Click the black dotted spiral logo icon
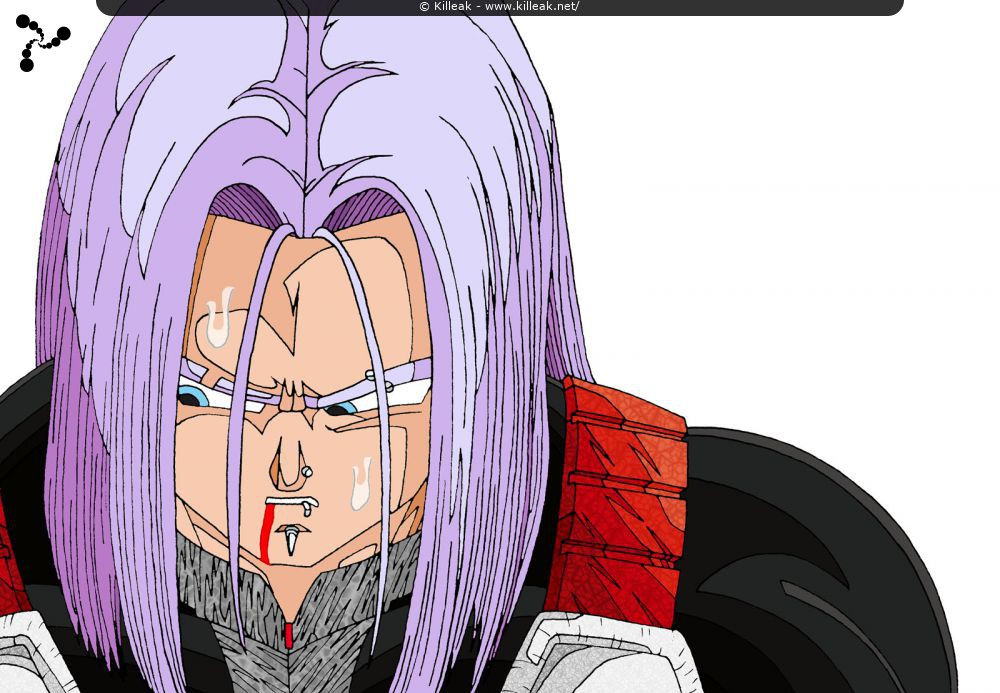The height and width of the screenshot is (693, 1000). point(43,43)
